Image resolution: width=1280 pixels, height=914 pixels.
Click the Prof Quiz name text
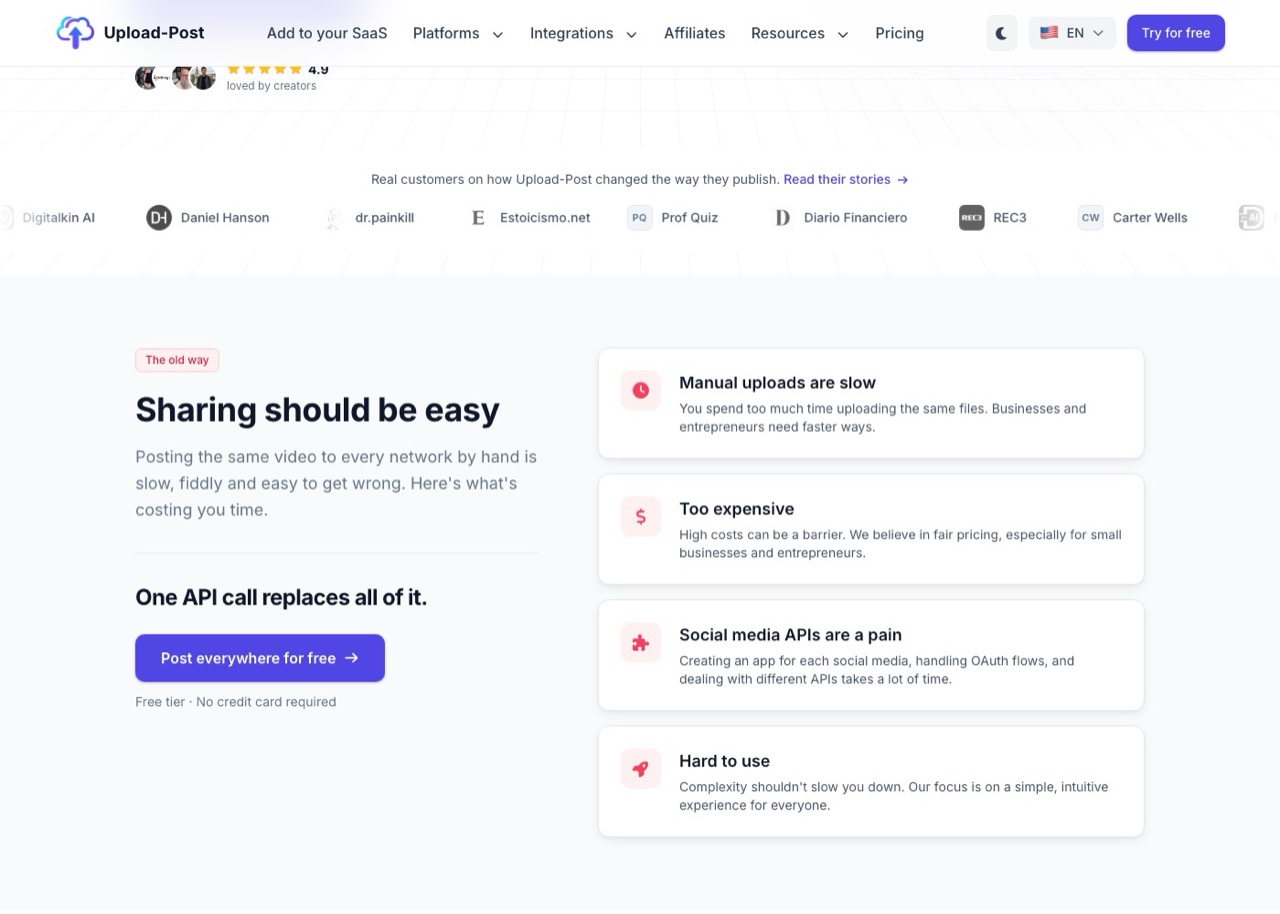[x=690, y=217]
